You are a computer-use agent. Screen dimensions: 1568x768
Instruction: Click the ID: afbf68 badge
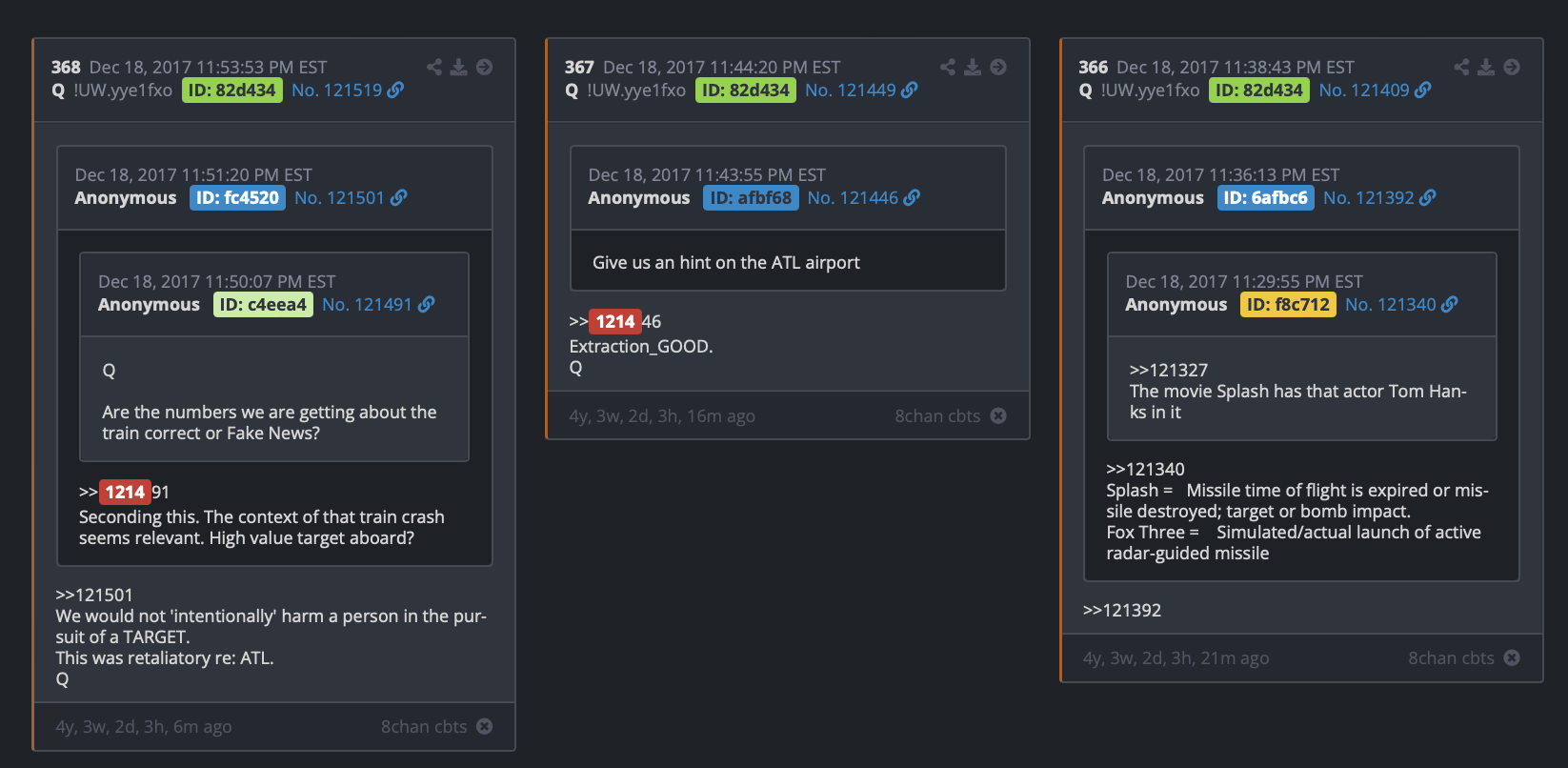pyautogui.click(x=751, y=197)
